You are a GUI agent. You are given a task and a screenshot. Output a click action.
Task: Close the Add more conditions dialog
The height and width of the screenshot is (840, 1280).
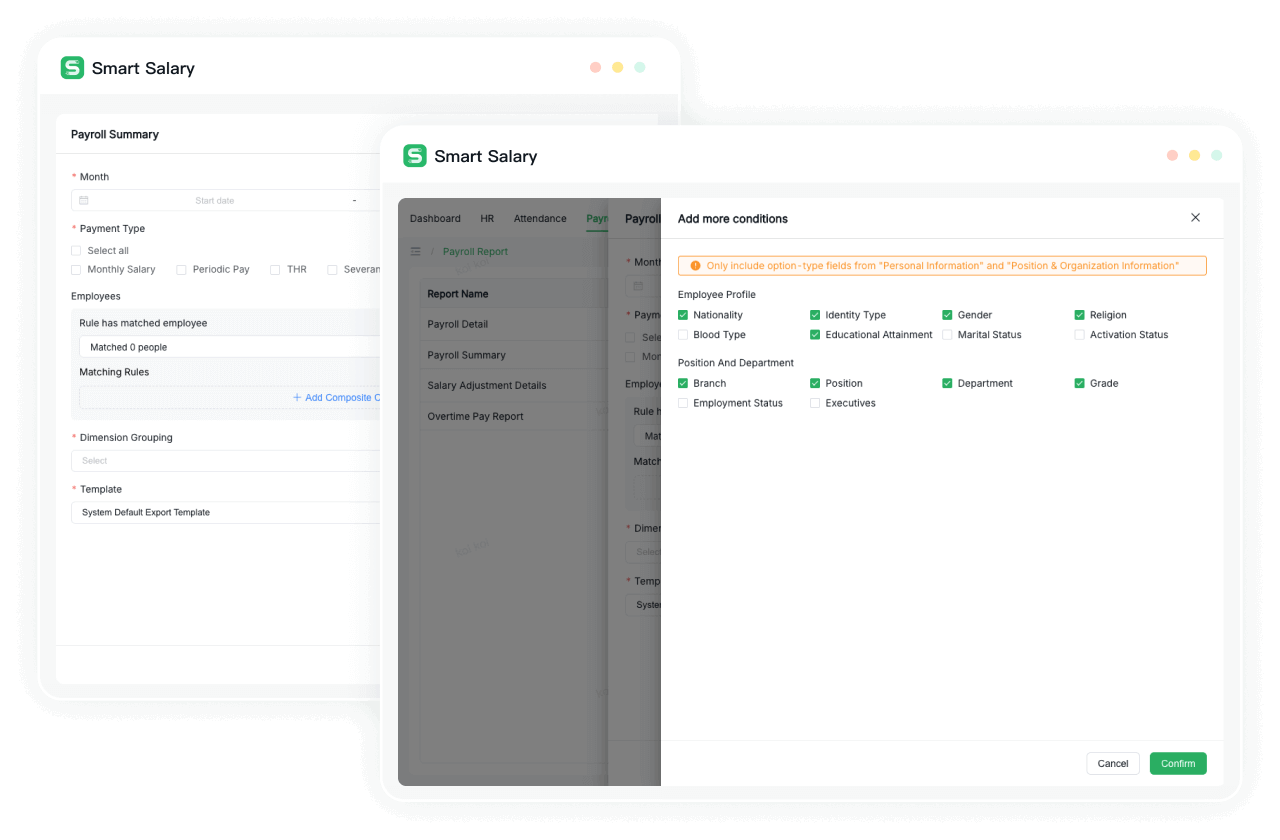[x=1195, y=218]
